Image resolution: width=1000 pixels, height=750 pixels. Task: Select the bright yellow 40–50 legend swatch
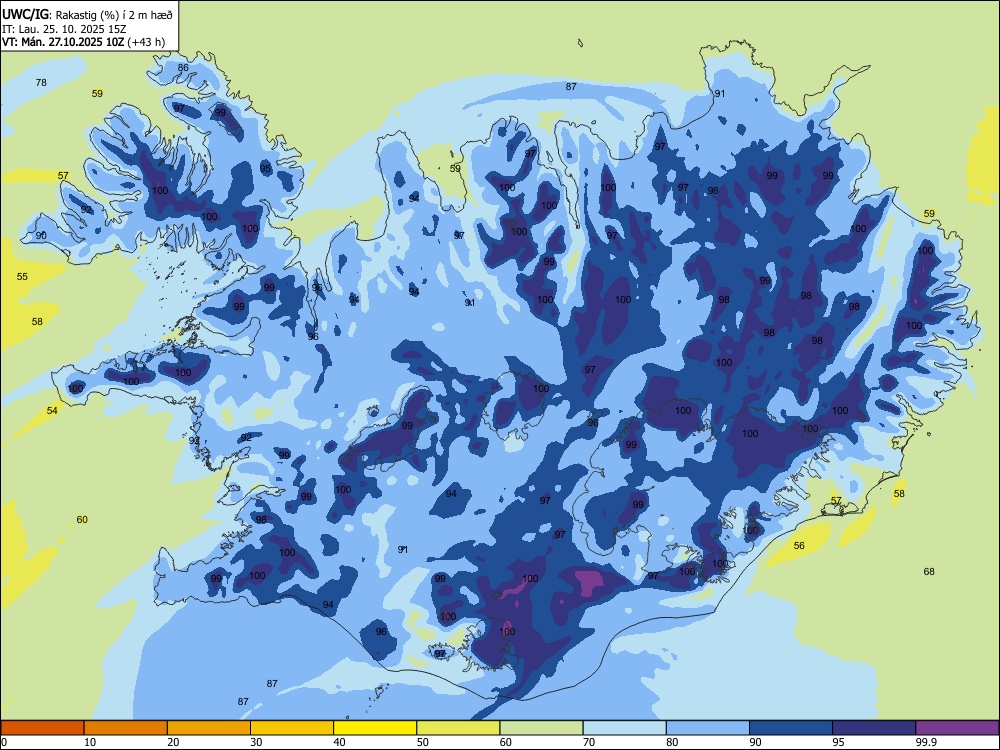coord(375,728)
